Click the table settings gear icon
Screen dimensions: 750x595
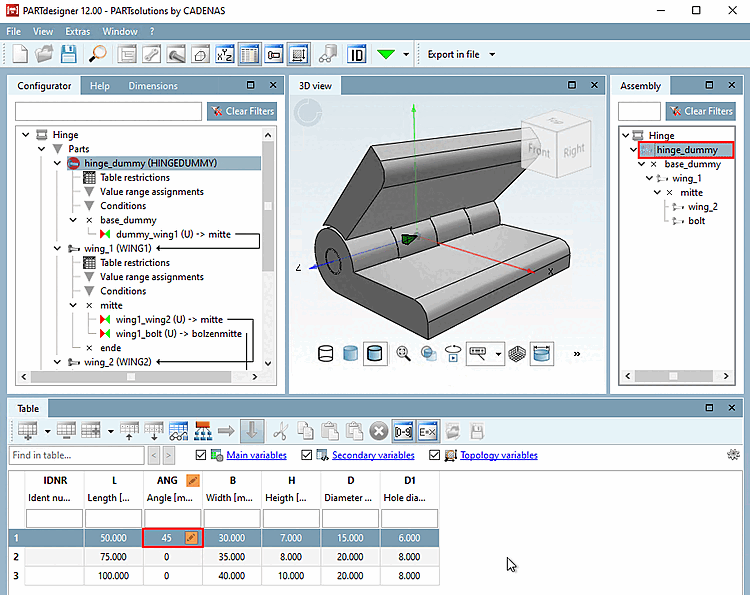click(x=732, y=455)
